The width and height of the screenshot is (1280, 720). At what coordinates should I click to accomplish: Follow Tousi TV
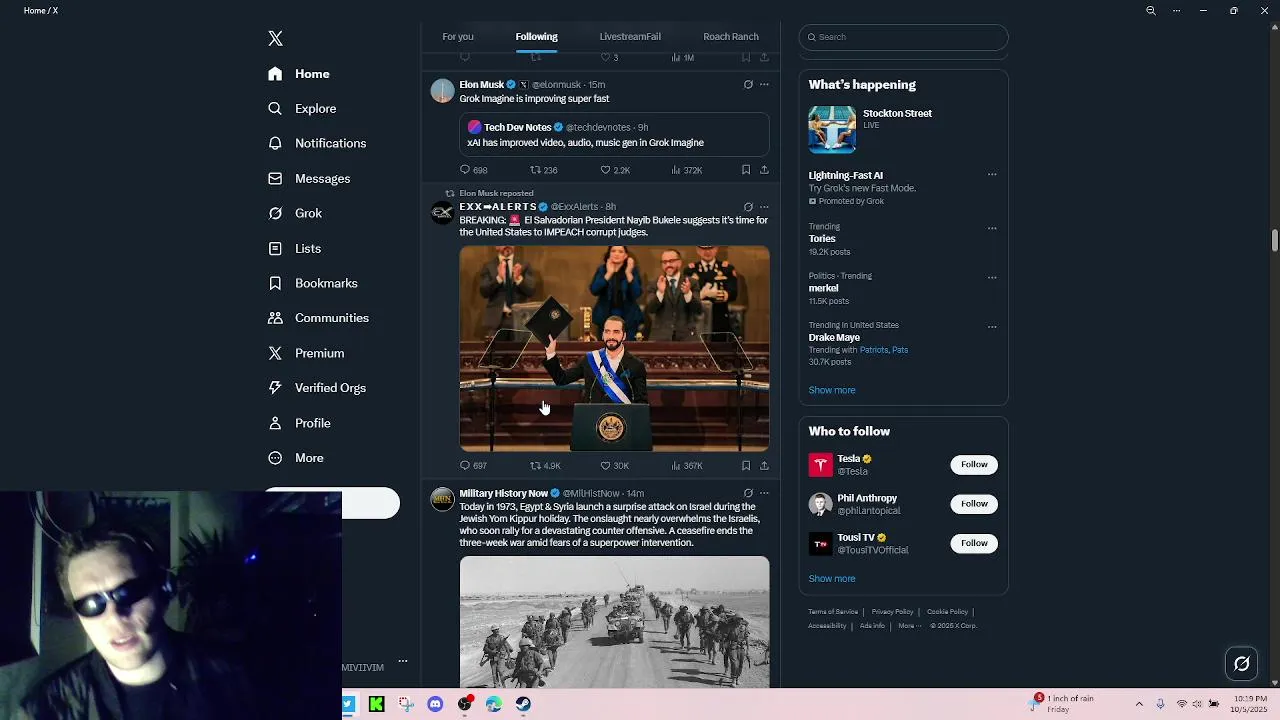[974, 543]
